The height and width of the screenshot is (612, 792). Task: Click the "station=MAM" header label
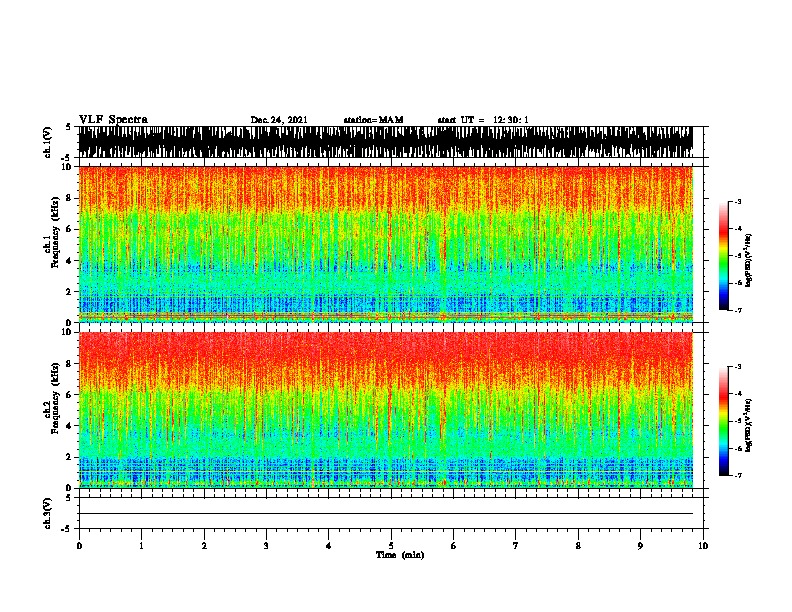pyautogui.click(x=373, y=120)
